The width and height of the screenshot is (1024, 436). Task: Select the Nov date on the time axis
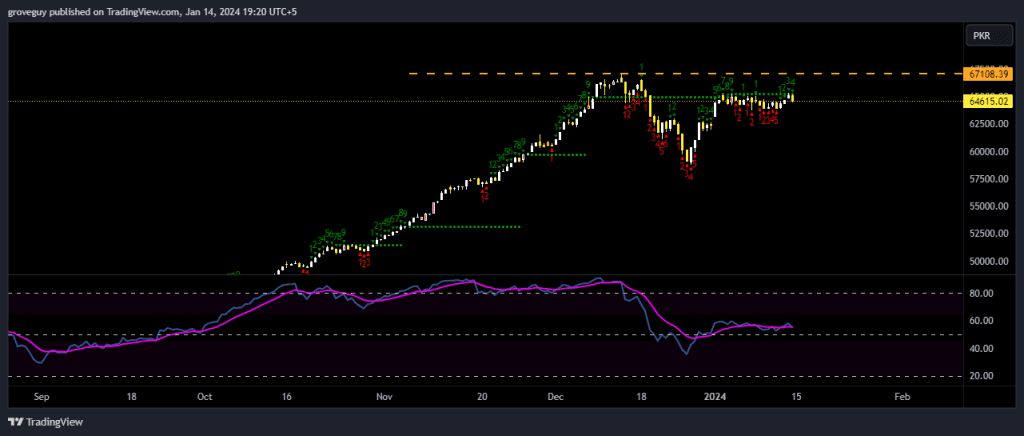point(384,397)
